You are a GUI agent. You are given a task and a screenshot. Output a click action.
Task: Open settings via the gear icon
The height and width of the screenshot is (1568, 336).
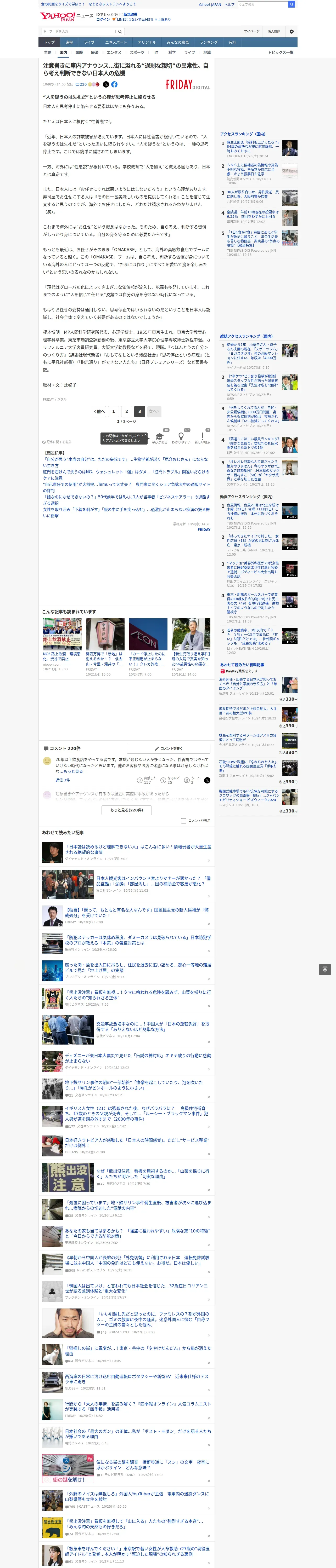292,32
